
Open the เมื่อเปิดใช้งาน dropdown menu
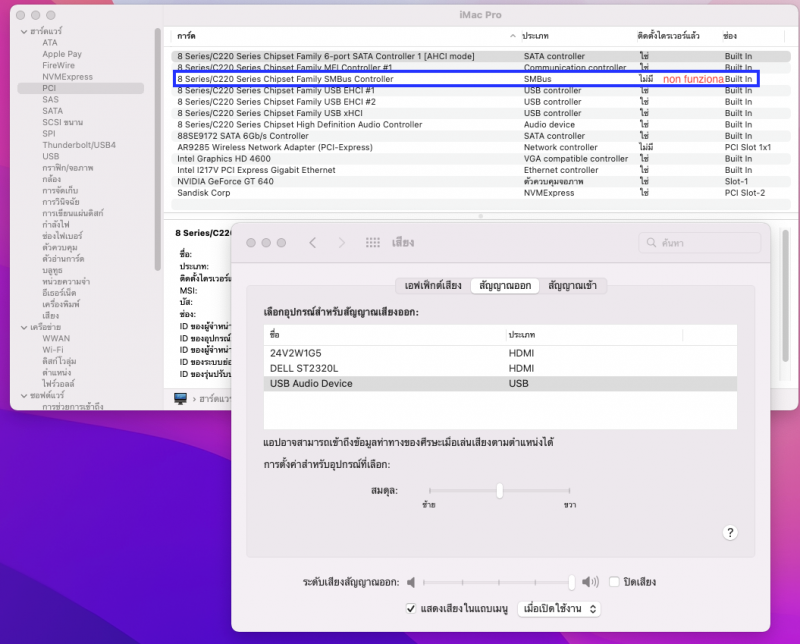[x=559, y=608]
